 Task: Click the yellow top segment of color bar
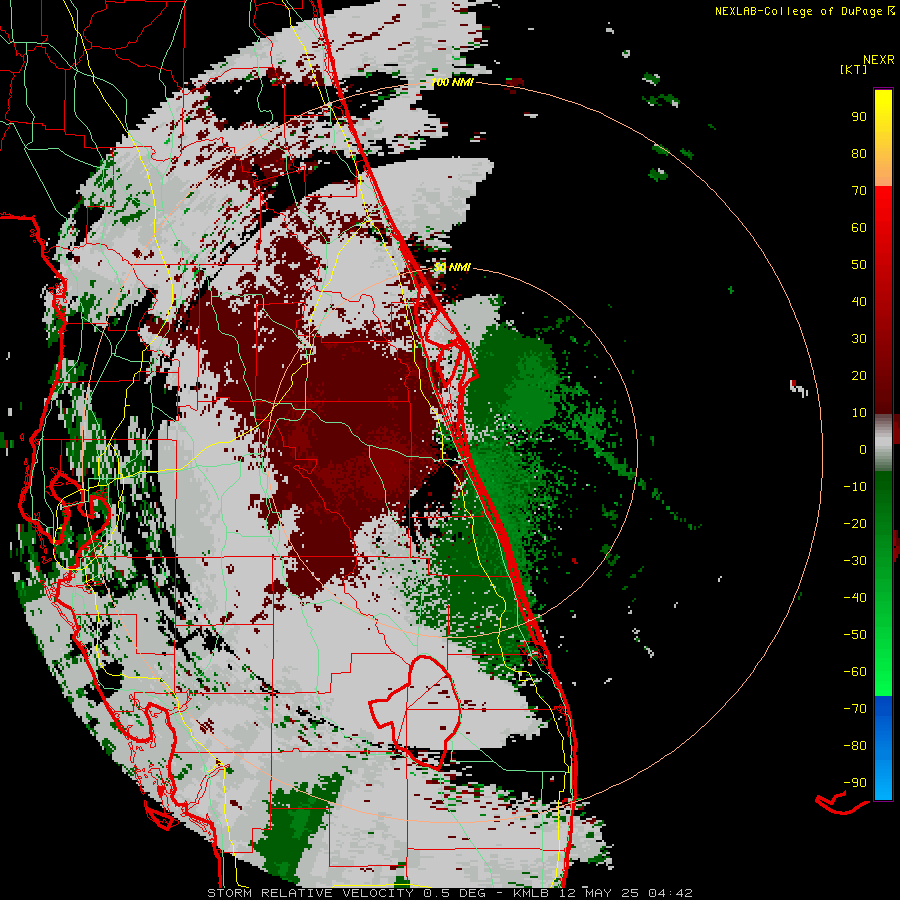[883, 138]
